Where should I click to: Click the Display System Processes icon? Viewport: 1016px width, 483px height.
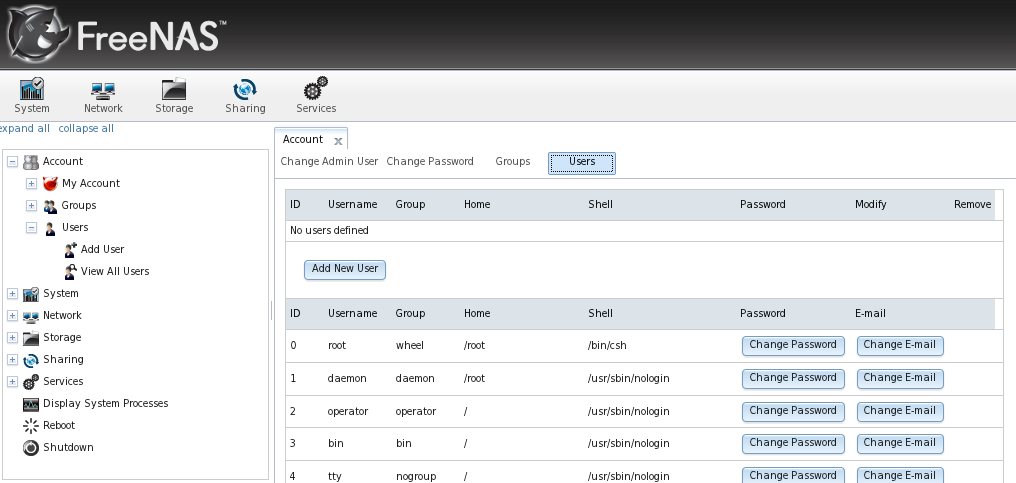tap(30, 404)
